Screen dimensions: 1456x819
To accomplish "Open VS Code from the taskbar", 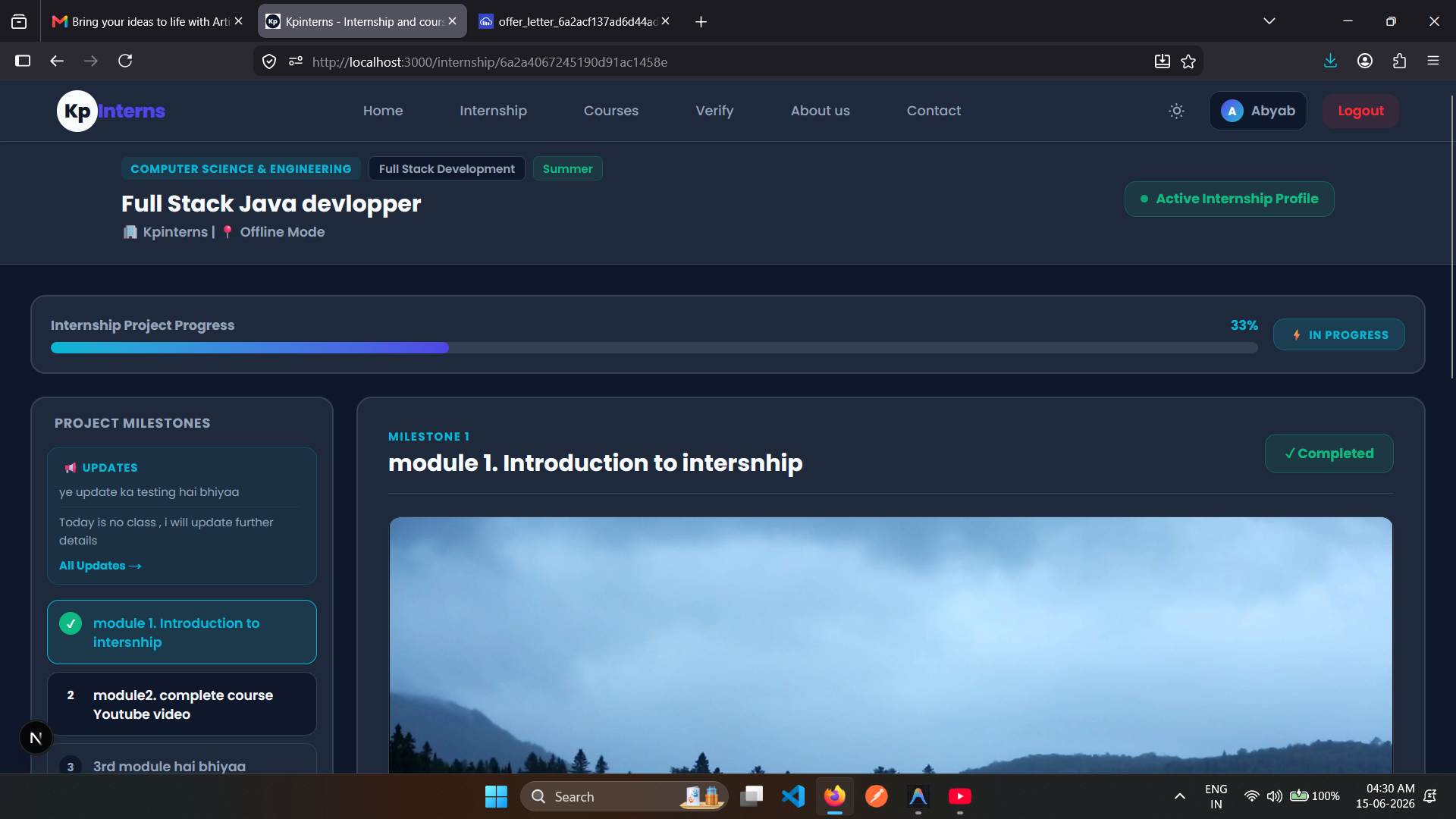I will click(x=793, y=796).
